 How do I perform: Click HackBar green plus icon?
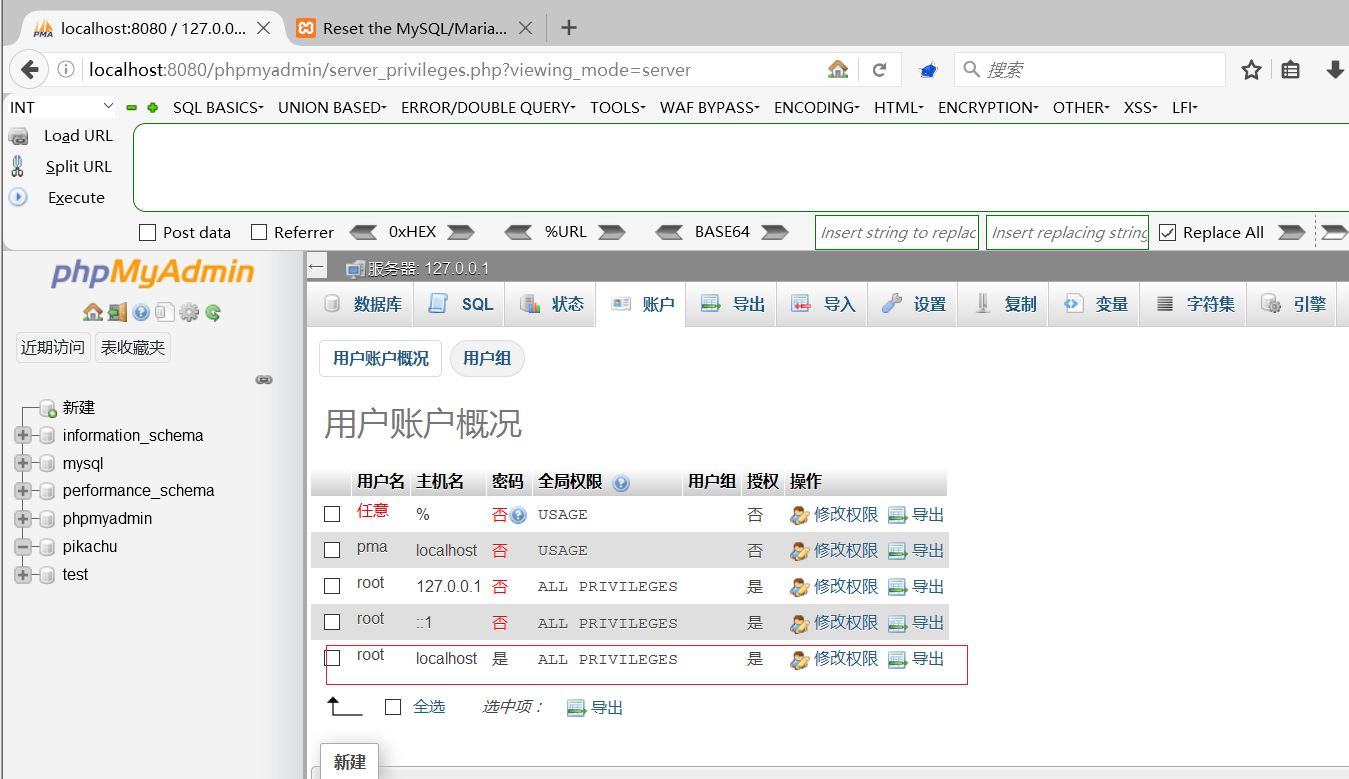click(152, 107)
